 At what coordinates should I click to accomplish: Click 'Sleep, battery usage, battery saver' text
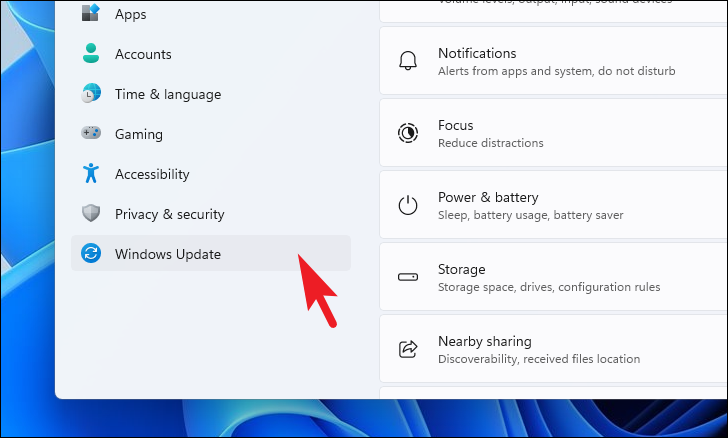coord(530,215)
